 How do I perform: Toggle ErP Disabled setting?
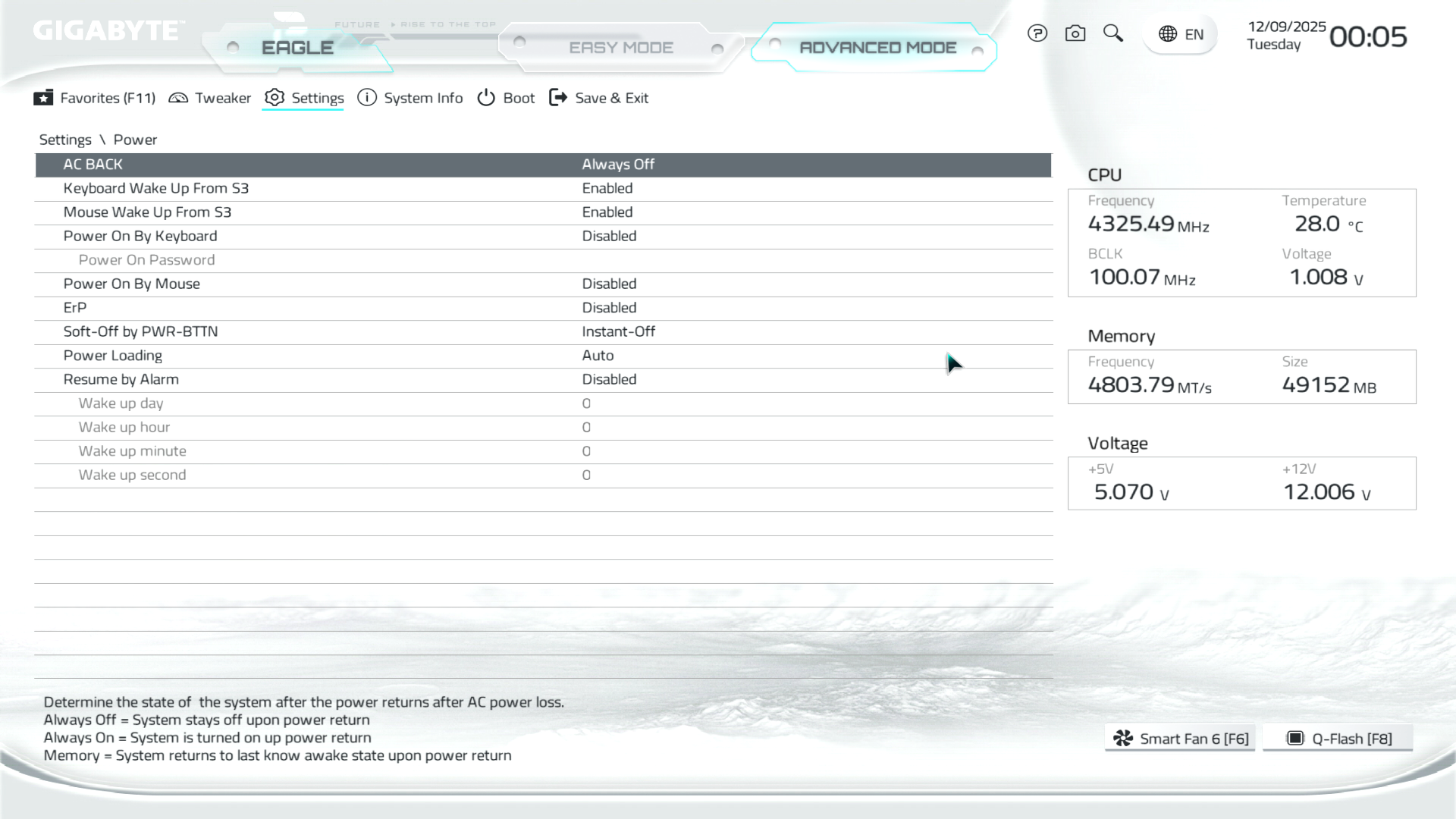pos(609,308)
